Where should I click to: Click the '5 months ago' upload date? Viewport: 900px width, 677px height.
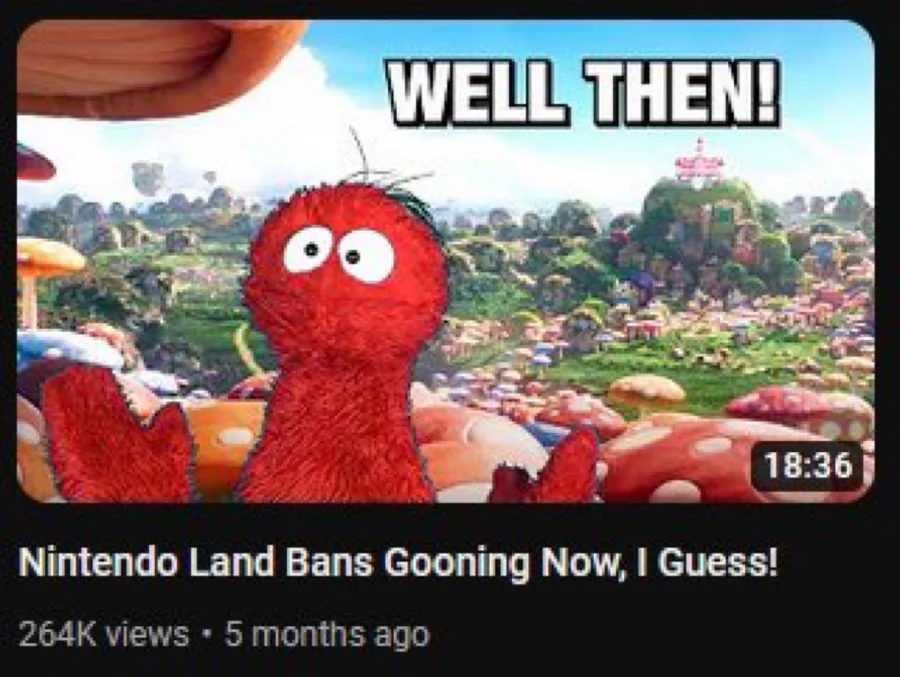click(x=327, y=635)
